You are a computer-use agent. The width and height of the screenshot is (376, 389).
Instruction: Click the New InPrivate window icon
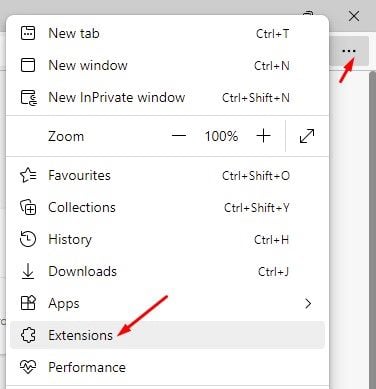(29, 98)
